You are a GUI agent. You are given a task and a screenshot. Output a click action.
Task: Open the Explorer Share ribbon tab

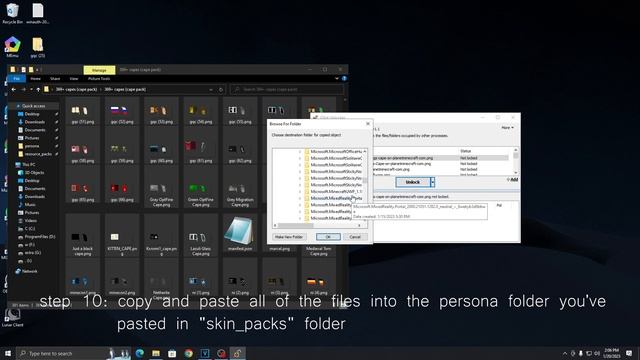click(55, 78)
